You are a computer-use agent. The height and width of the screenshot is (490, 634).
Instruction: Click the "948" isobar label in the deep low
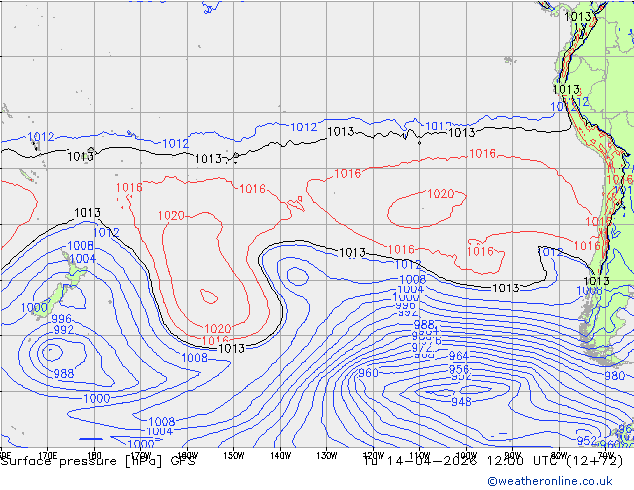pos(461,401)
